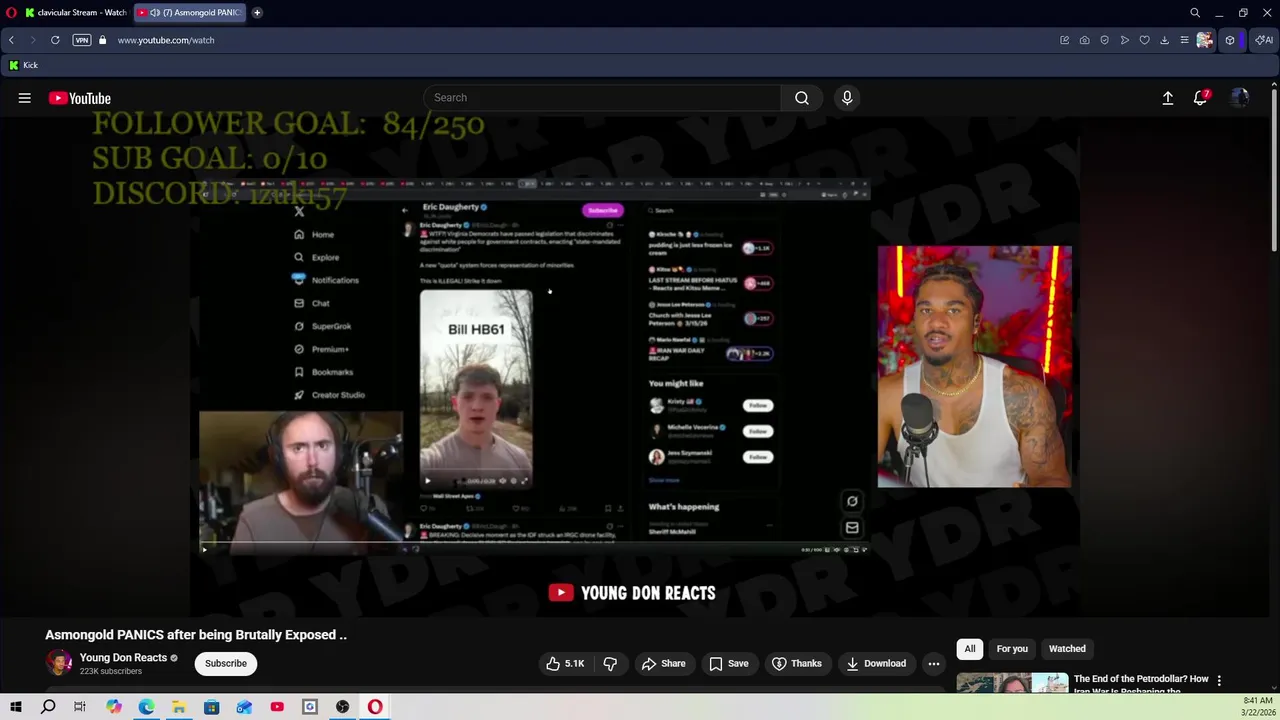Image resolution: width=1280 pixels, height=720 pixels.
Task: Toggle the Opera VPN badge
Action: tap(82, 40)
